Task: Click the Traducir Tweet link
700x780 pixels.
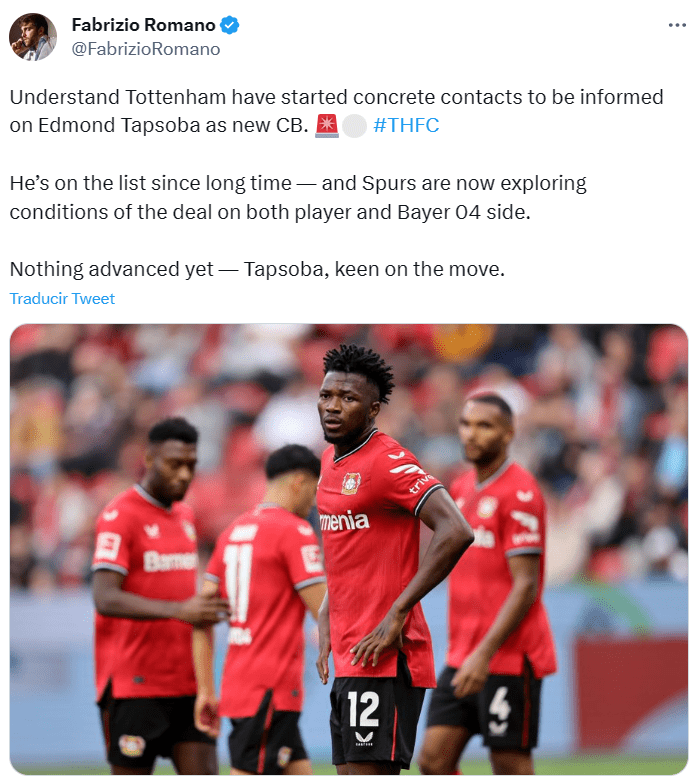Action: tap(62, 298)
